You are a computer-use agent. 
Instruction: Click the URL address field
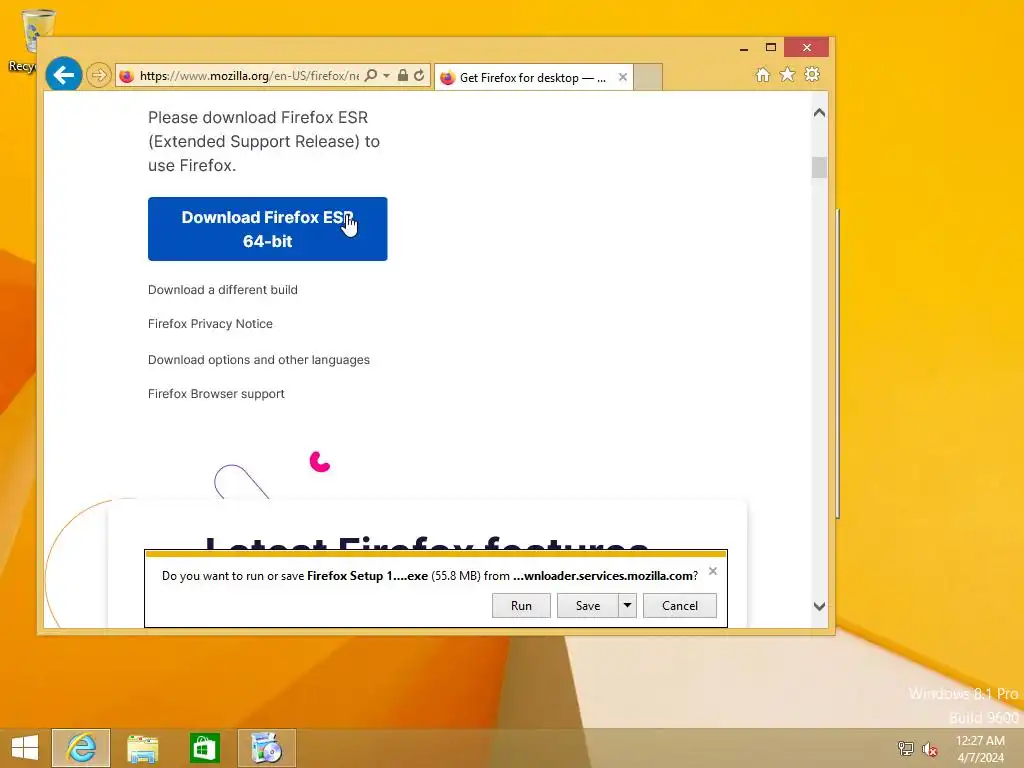(248, 76)
